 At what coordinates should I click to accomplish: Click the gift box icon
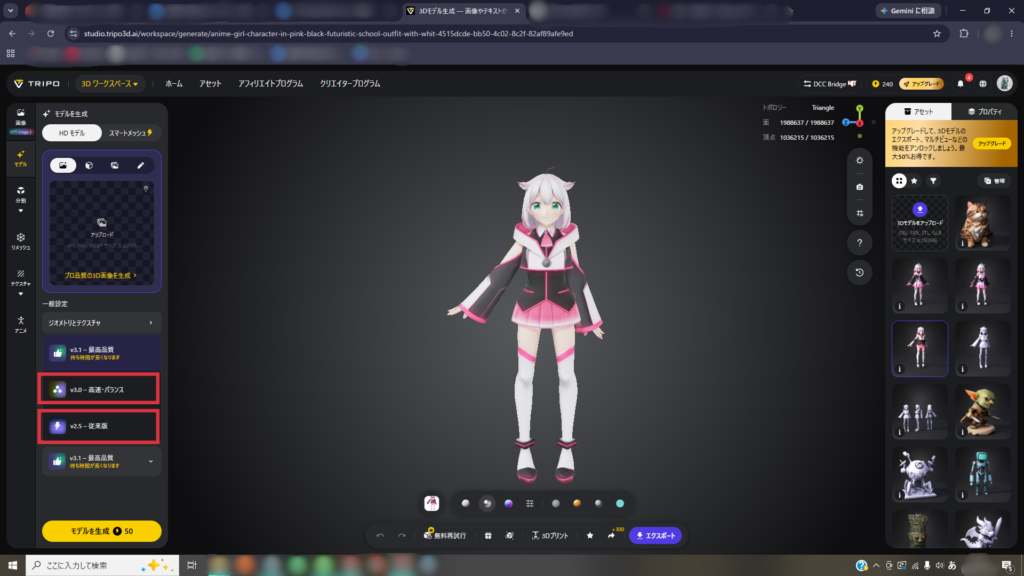[488, 536]
